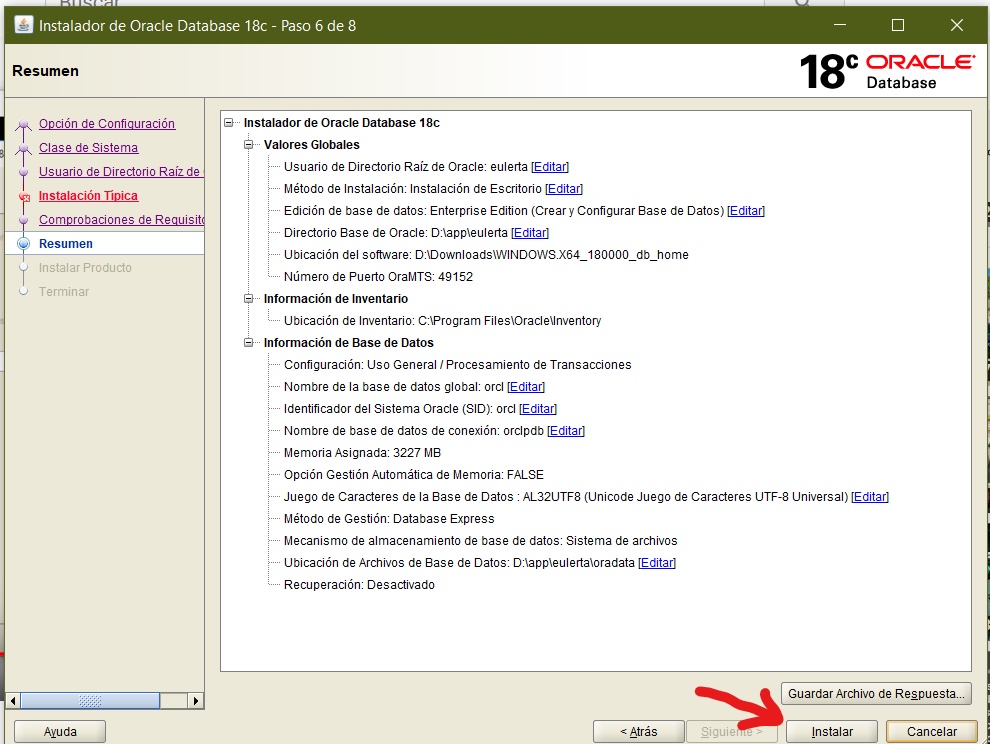990x744 pixels.
Task: Collapse the Información de Base de Datos section
Action: pyautogui.click(x=250, y=343)
